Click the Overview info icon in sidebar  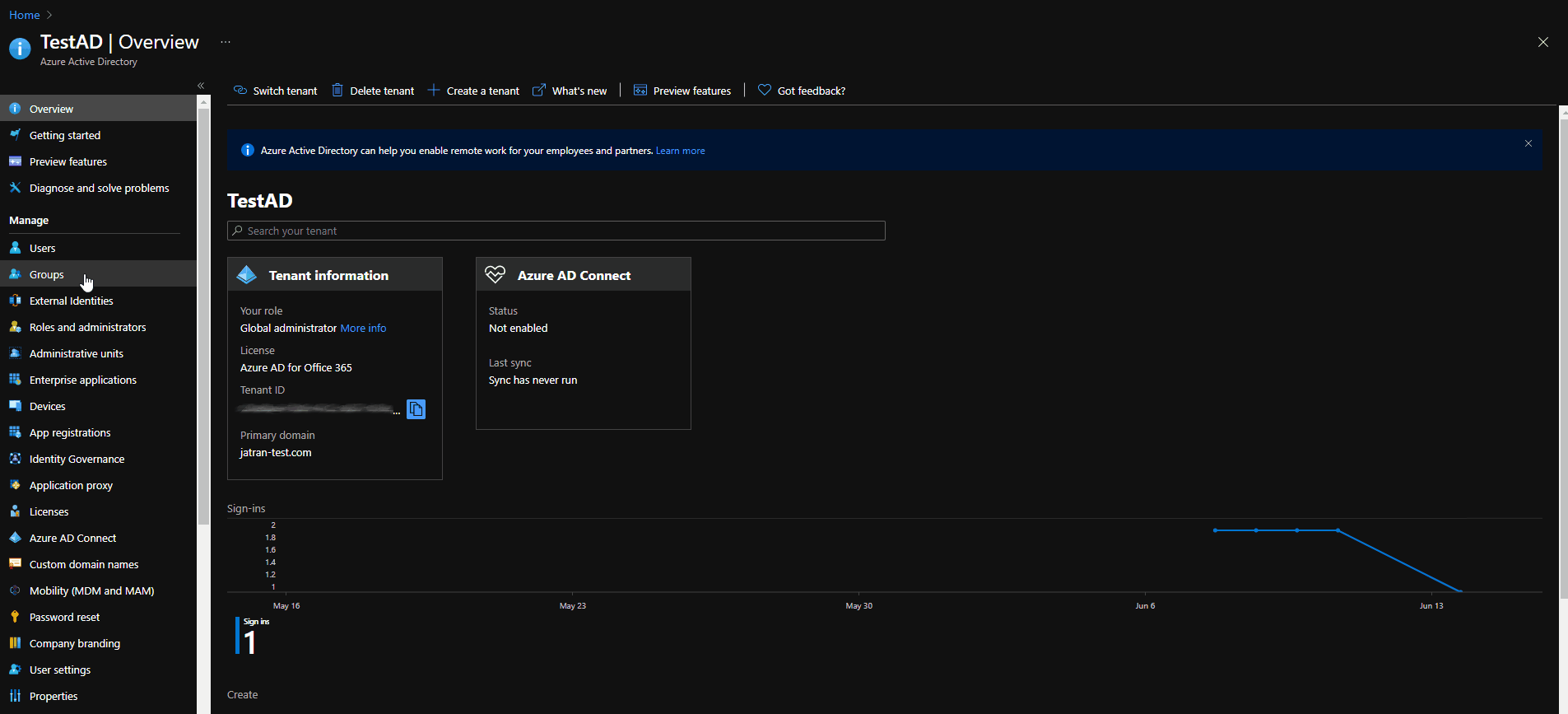pos(15,109)
